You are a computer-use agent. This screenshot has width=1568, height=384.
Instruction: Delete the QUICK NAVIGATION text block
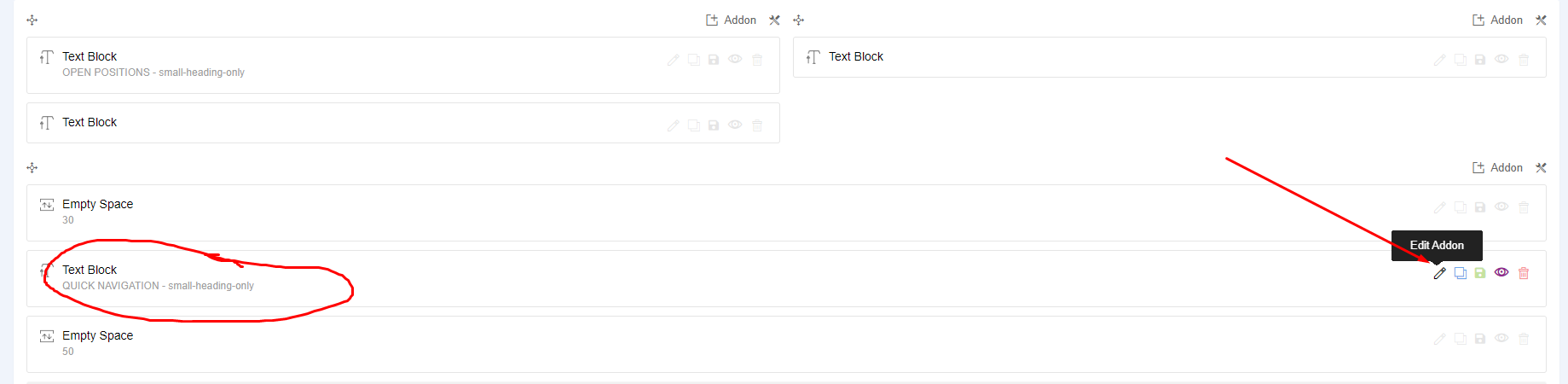1524,273
